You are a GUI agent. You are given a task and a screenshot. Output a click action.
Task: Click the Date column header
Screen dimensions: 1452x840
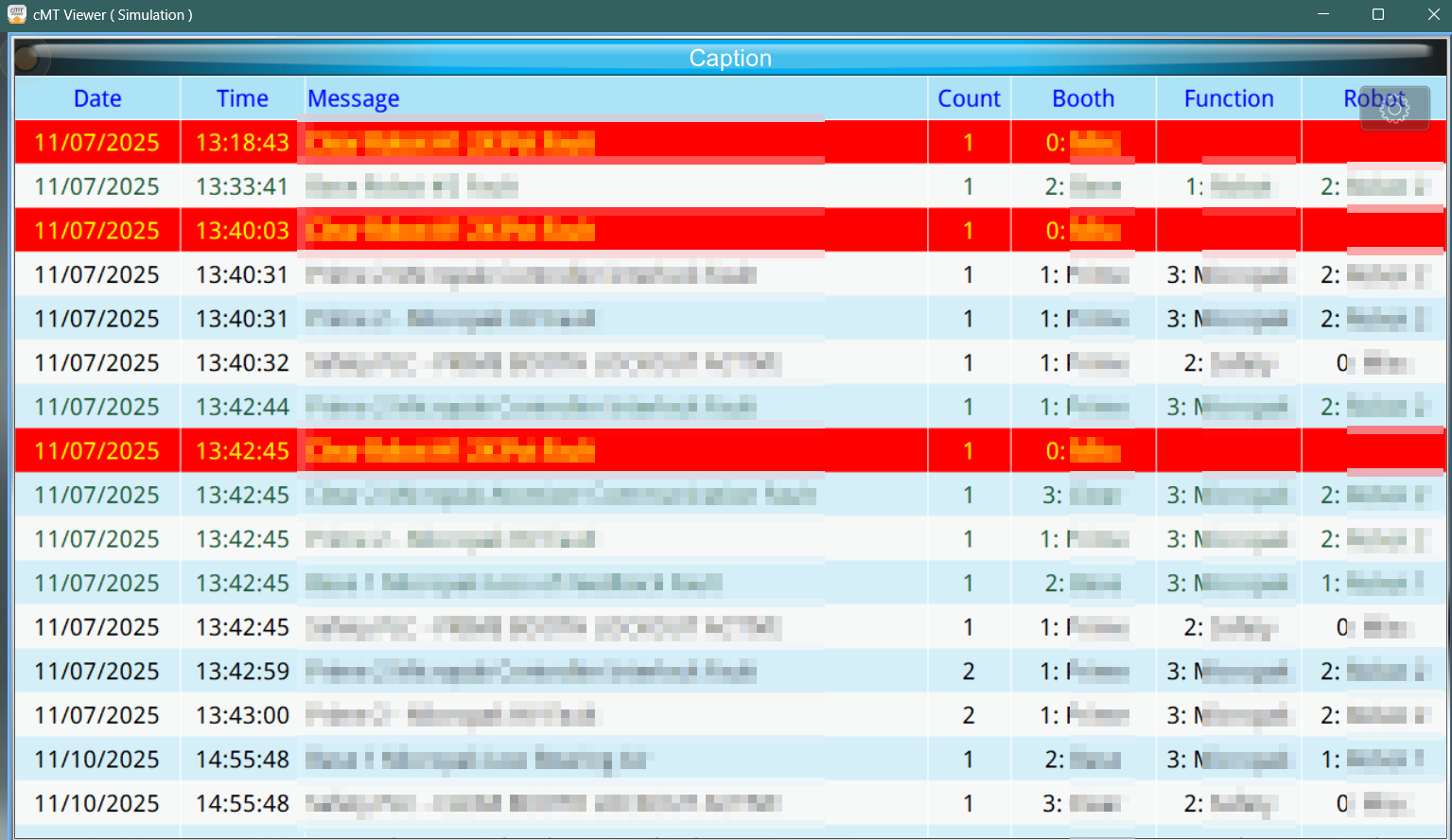point(97,98)
